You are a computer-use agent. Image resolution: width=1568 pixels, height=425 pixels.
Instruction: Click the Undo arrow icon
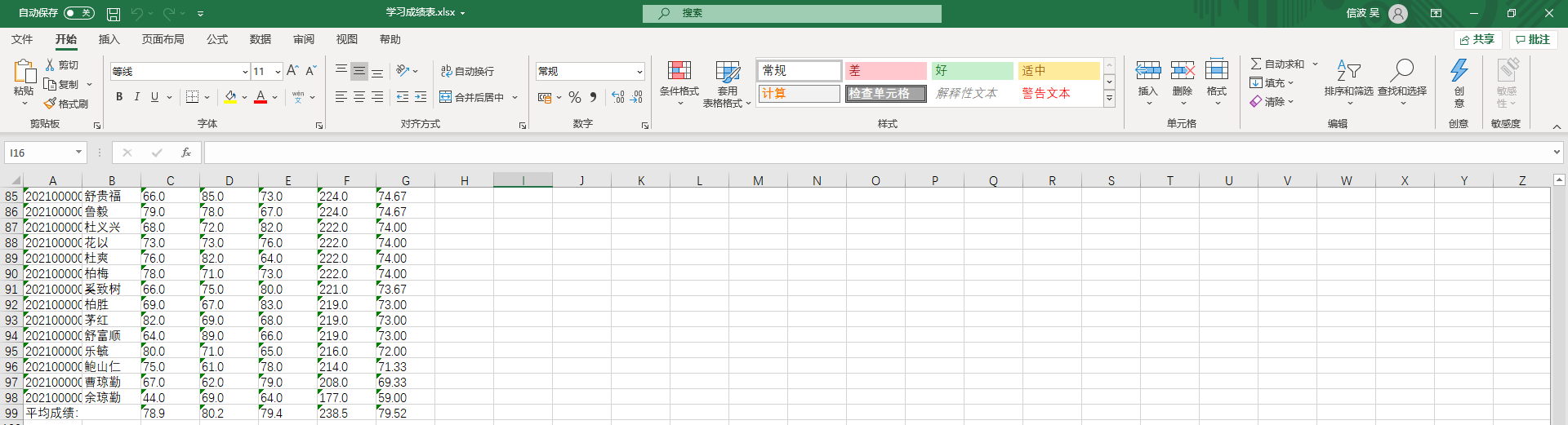tap(137, 13)
